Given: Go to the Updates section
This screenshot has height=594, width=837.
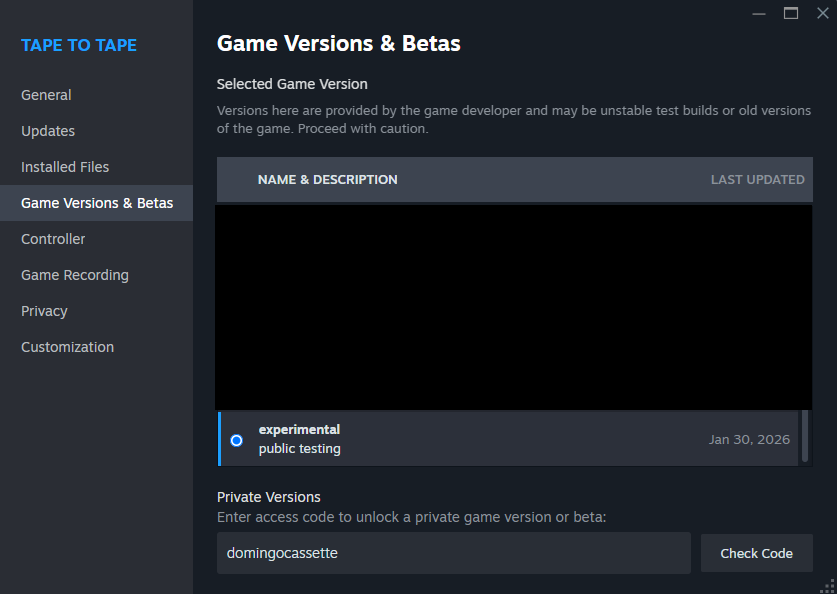Looking at the screenshot, I should click(x=48, y=131).
